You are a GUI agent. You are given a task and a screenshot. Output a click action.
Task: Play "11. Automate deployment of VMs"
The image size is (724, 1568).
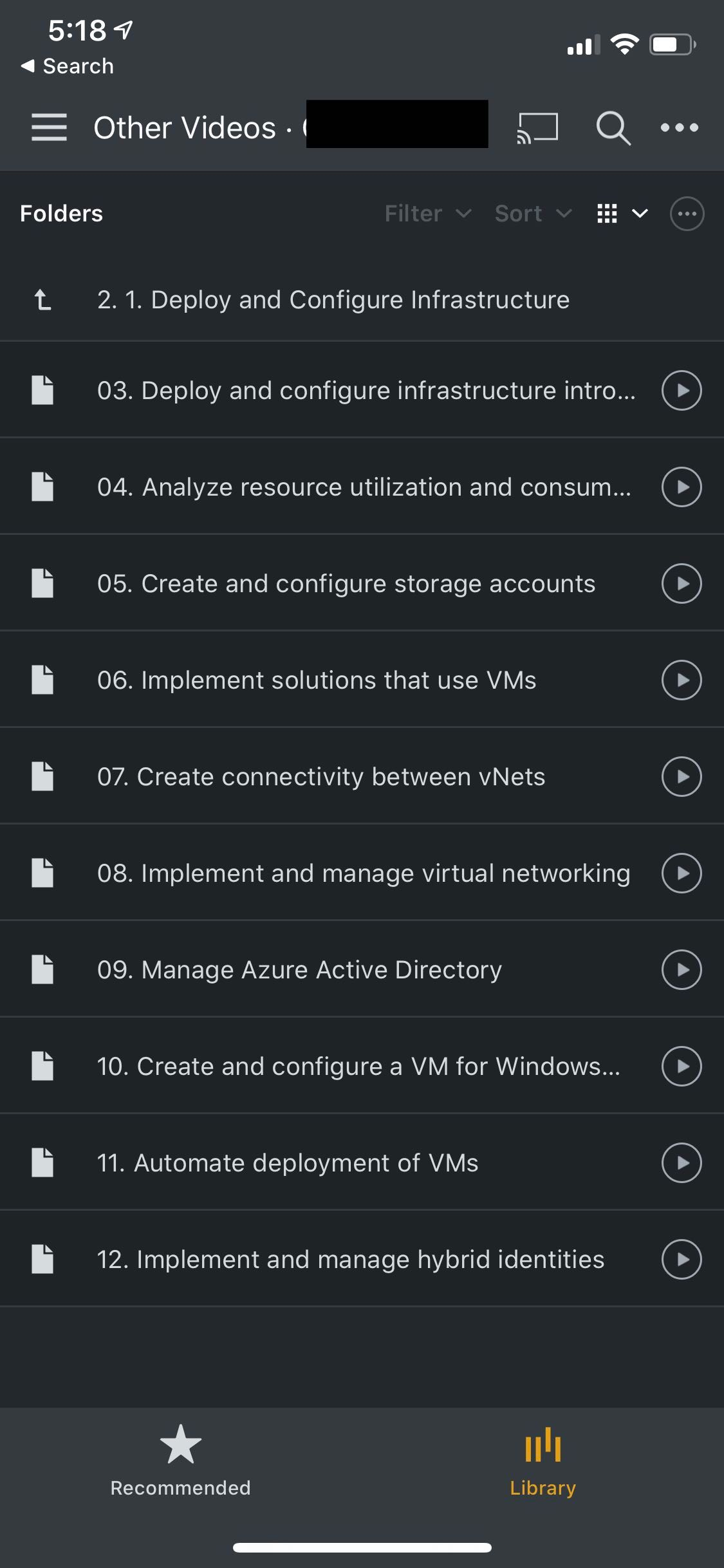pos(681,1162)
